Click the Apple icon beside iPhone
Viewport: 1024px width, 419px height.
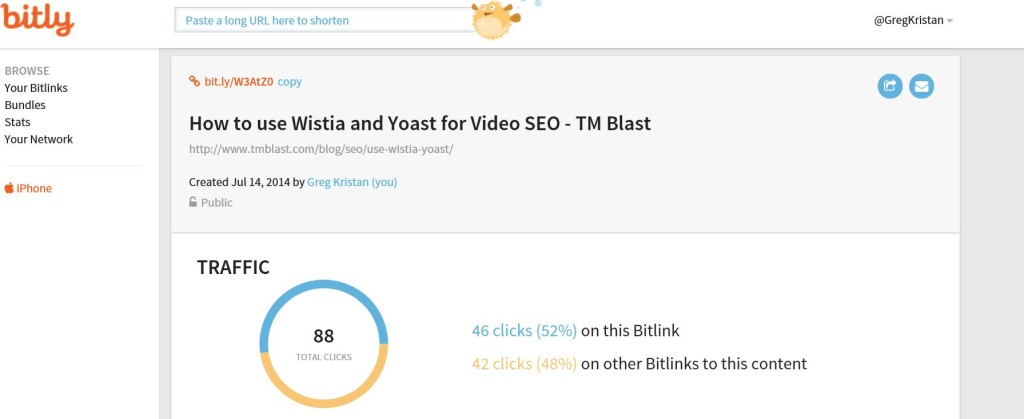click(9, 188)
